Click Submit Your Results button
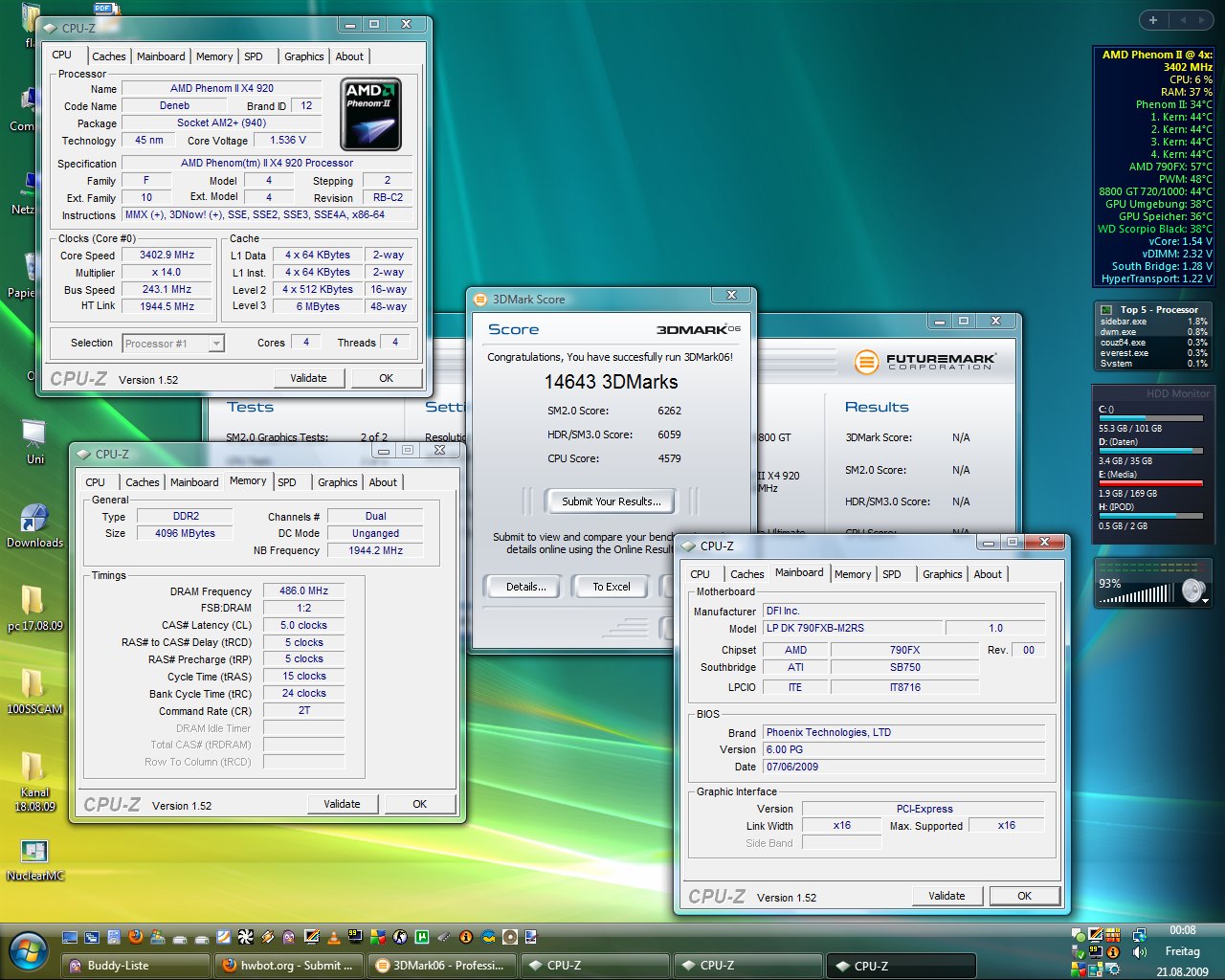This screenshot has width=1225, height=980. 611,501
